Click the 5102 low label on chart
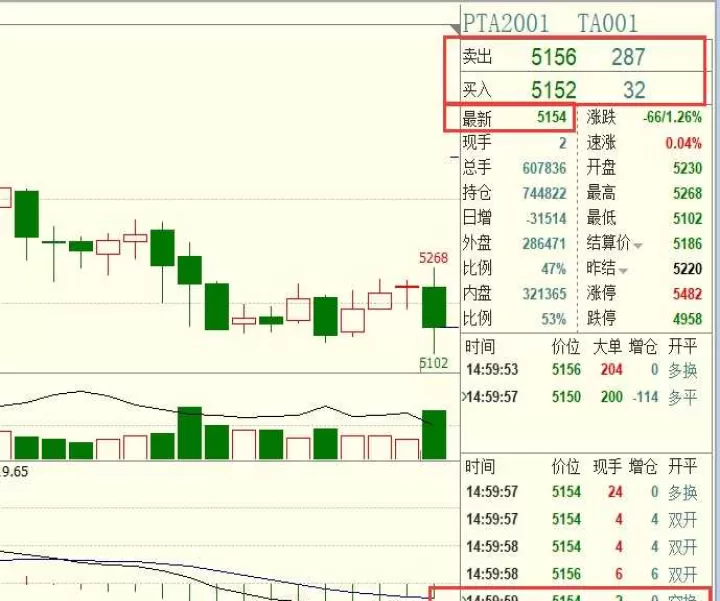 click(x=433, y=363)
